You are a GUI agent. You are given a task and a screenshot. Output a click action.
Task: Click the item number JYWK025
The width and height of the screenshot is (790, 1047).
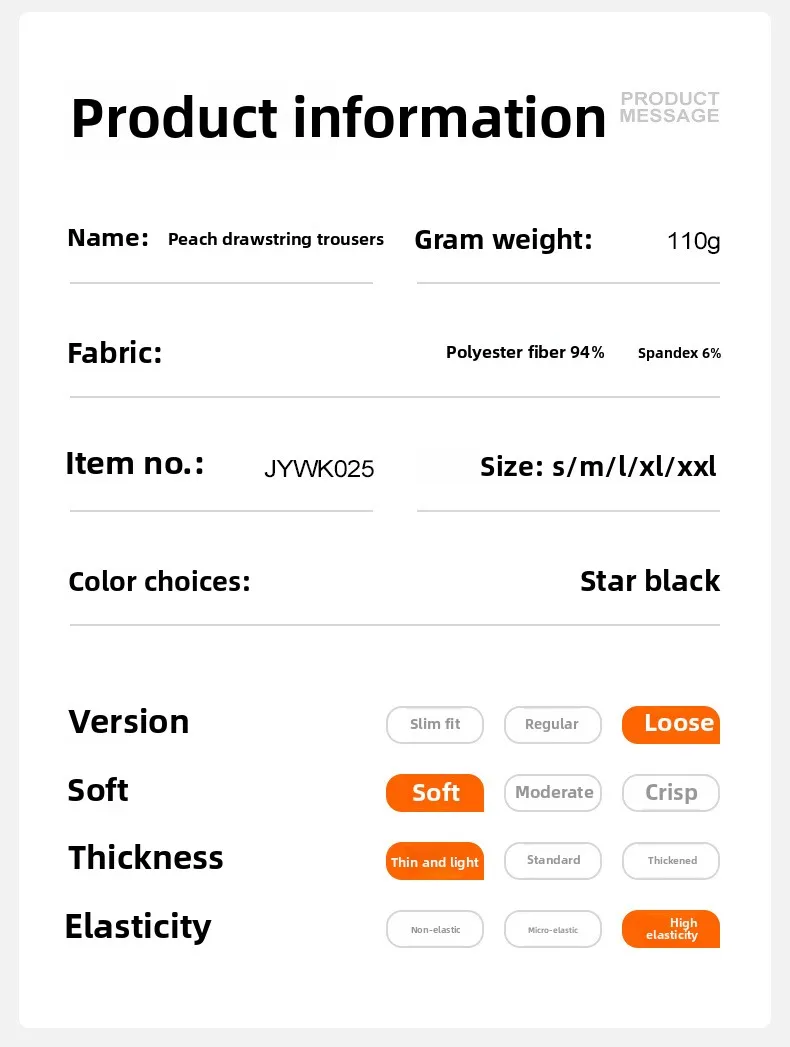(x=319, y=469)
